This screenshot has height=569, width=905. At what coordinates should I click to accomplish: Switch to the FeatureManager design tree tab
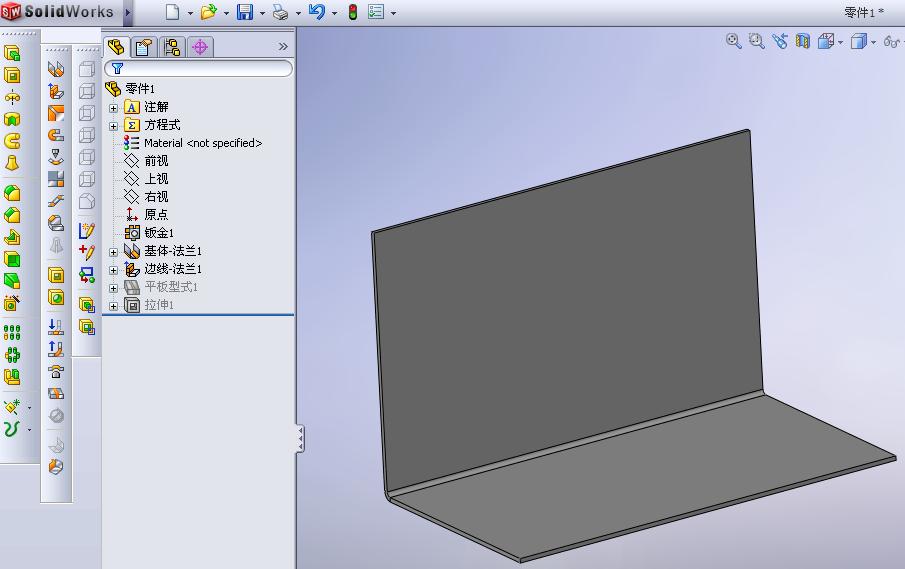click(x=116, y=47)
